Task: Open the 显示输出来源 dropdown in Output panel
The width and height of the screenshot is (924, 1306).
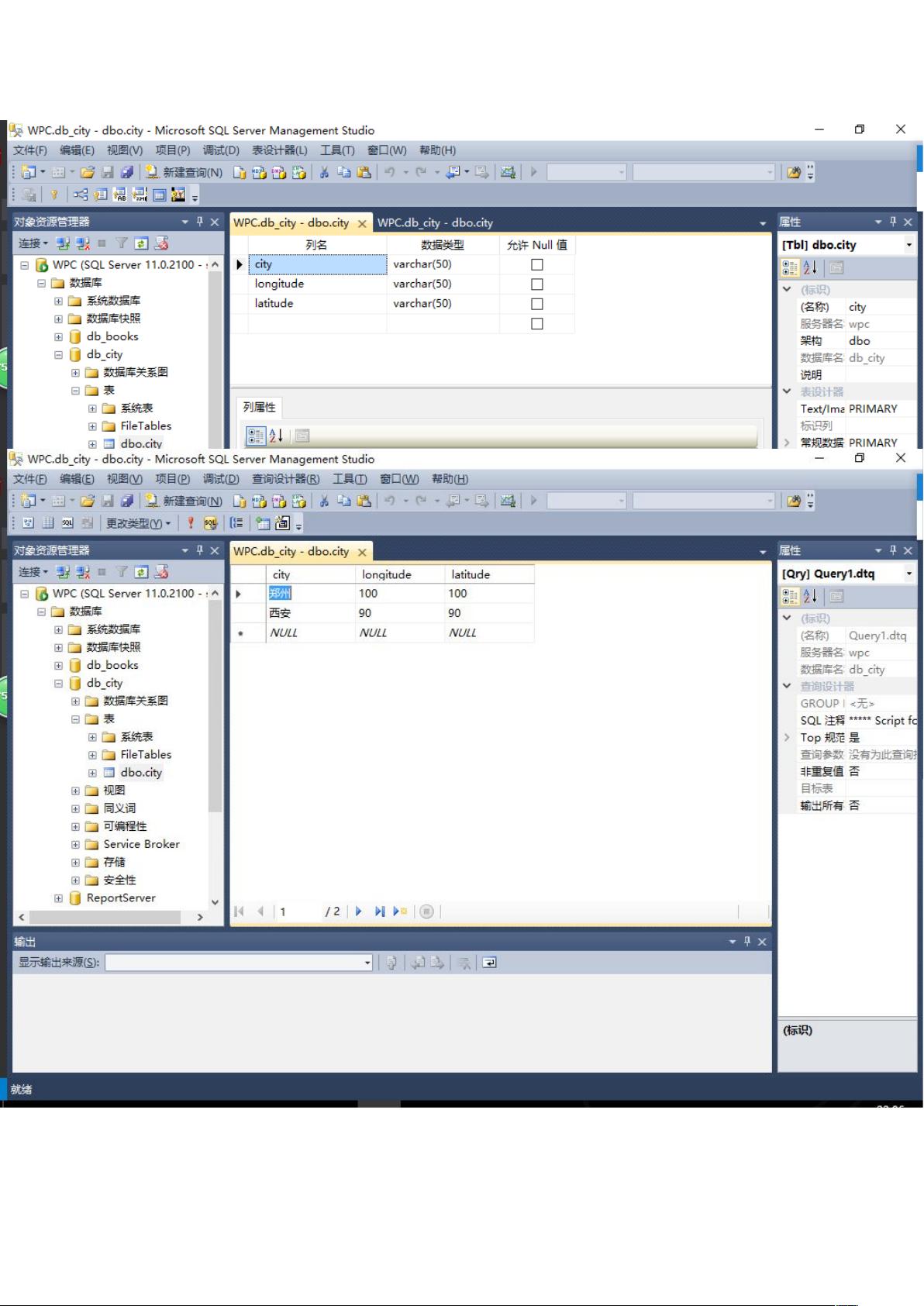Action: coord(367,963)
